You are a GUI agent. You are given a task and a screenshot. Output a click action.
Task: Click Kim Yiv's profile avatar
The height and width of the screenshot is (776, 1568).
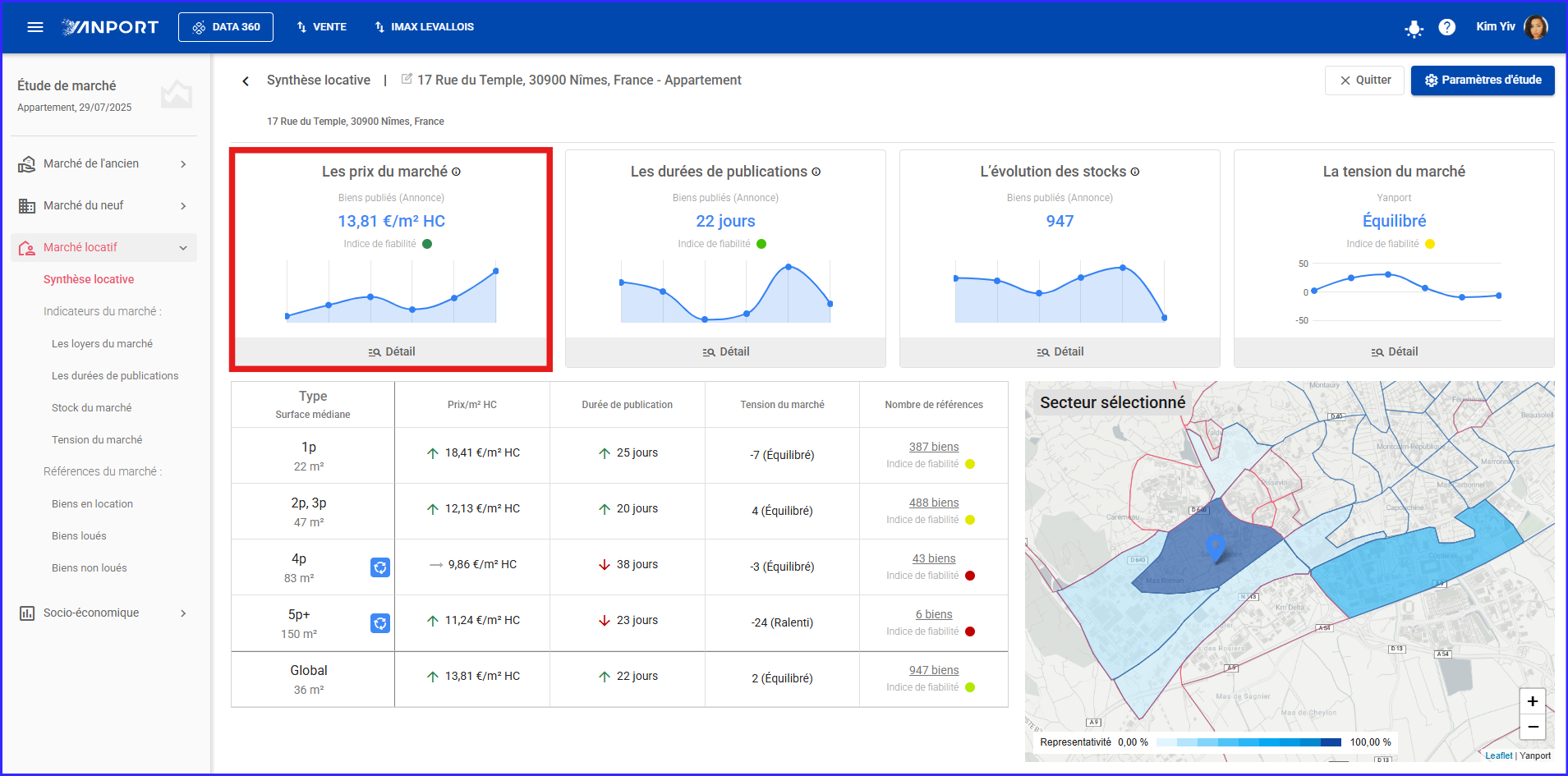[1535, 27]
